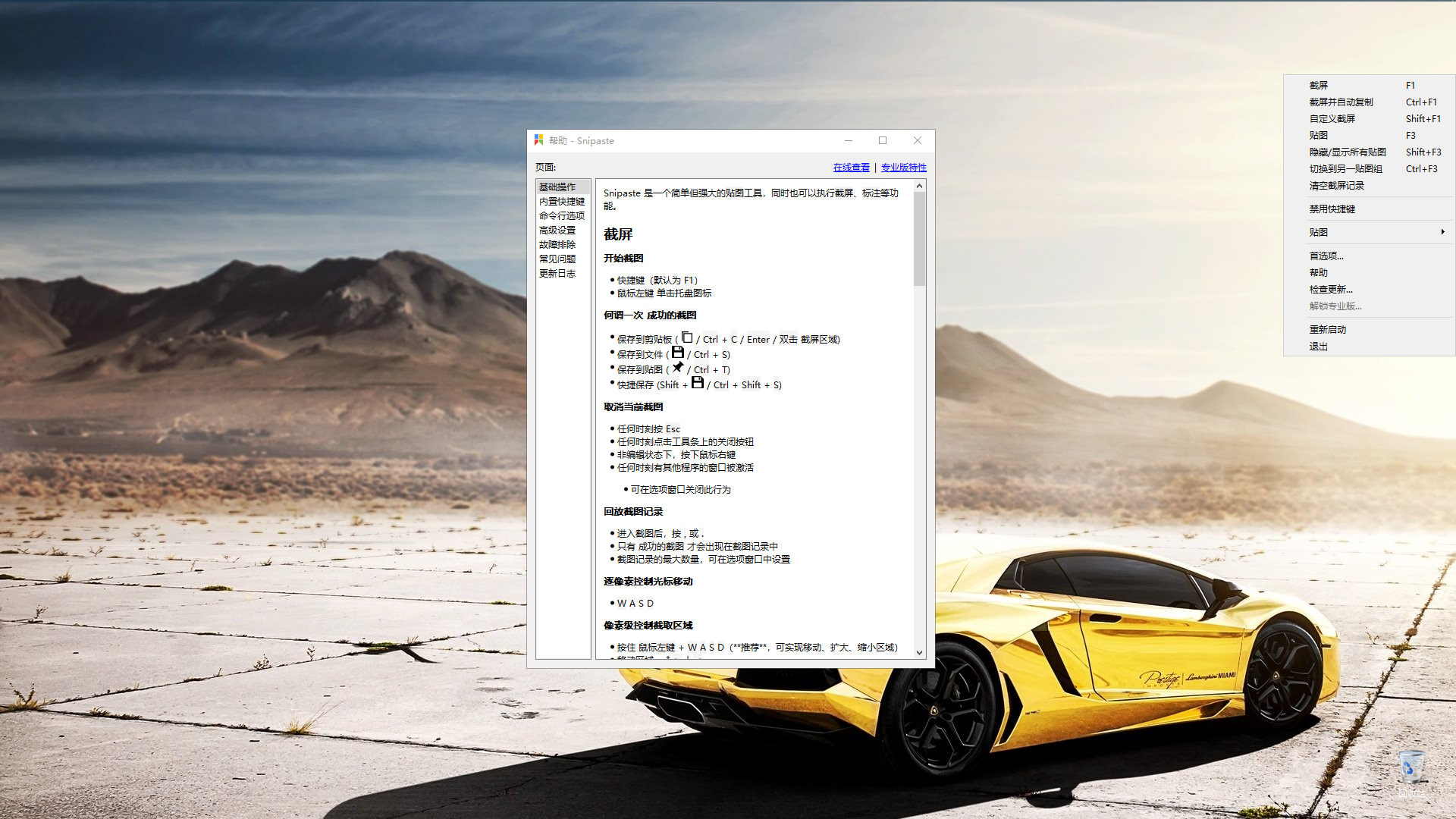Click the pin icon beside 保存到贴图
The height and width of the screenshot is (819, 1456).
[678, 368]
